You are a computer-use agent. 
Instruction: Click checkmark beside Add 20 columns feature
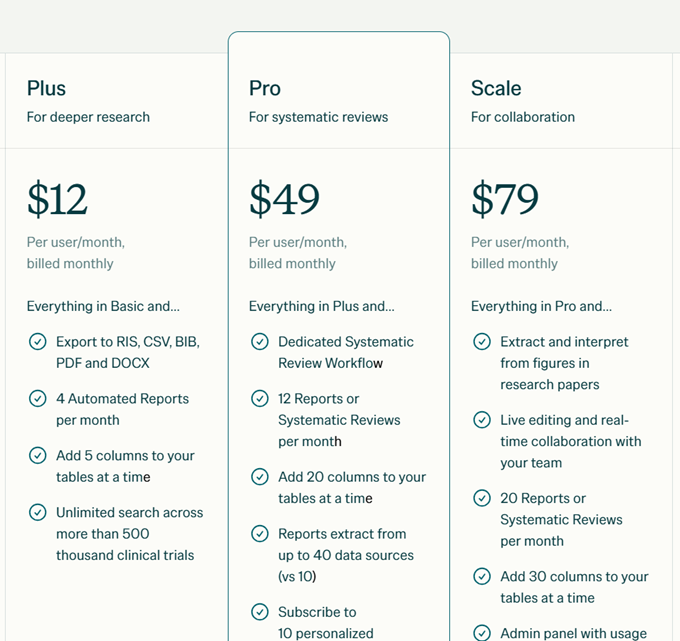click(259, 477)
